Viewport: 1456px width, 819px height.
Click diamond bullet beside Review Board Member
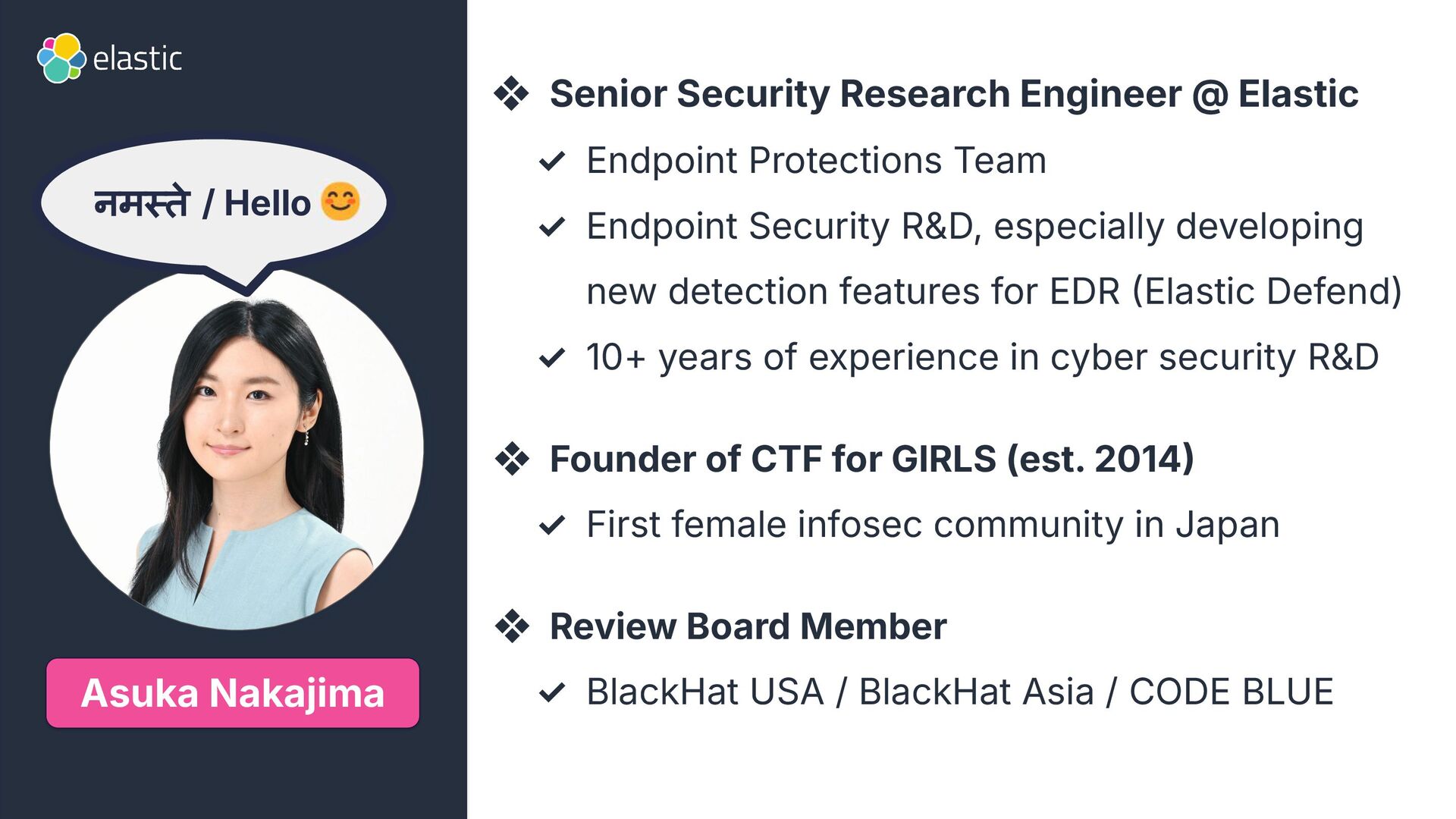pos(512,626)
